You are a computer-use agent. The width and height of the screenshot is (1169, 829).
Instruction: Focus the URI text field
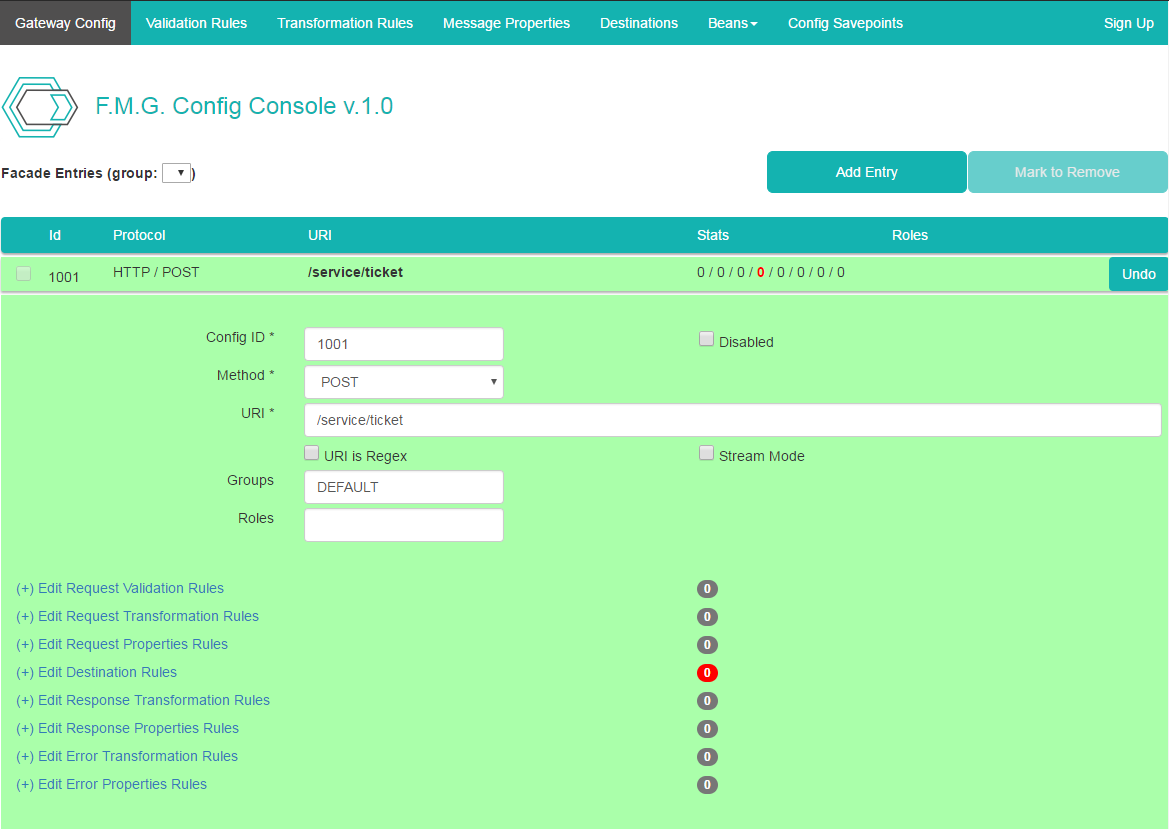tap(732, 420)
